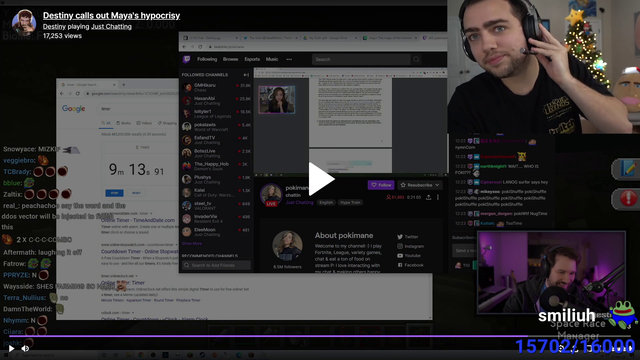Select the All tab in Google results
The image size is (640, 360).
(x=106, y=123)
